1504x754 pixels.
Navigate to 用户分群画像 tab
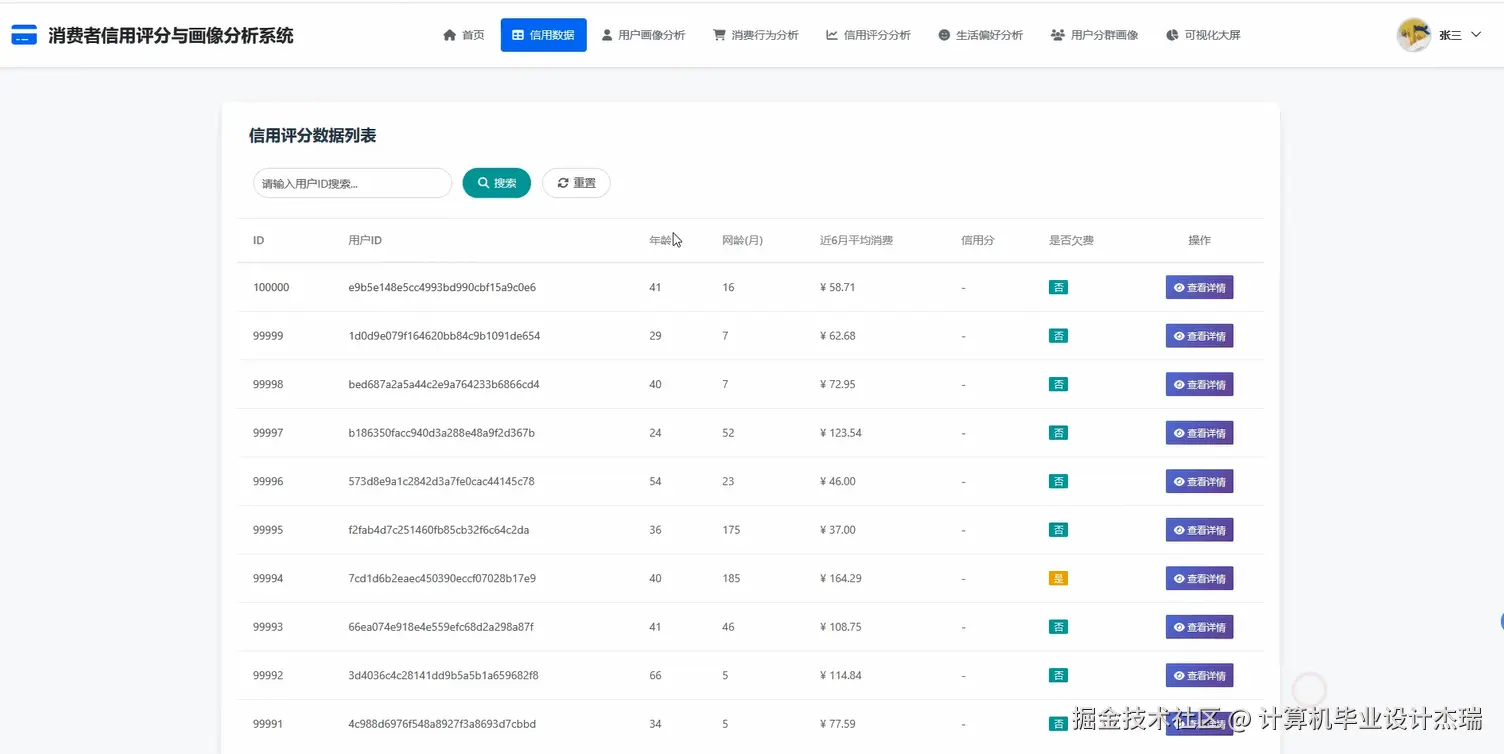point(1094,35)
